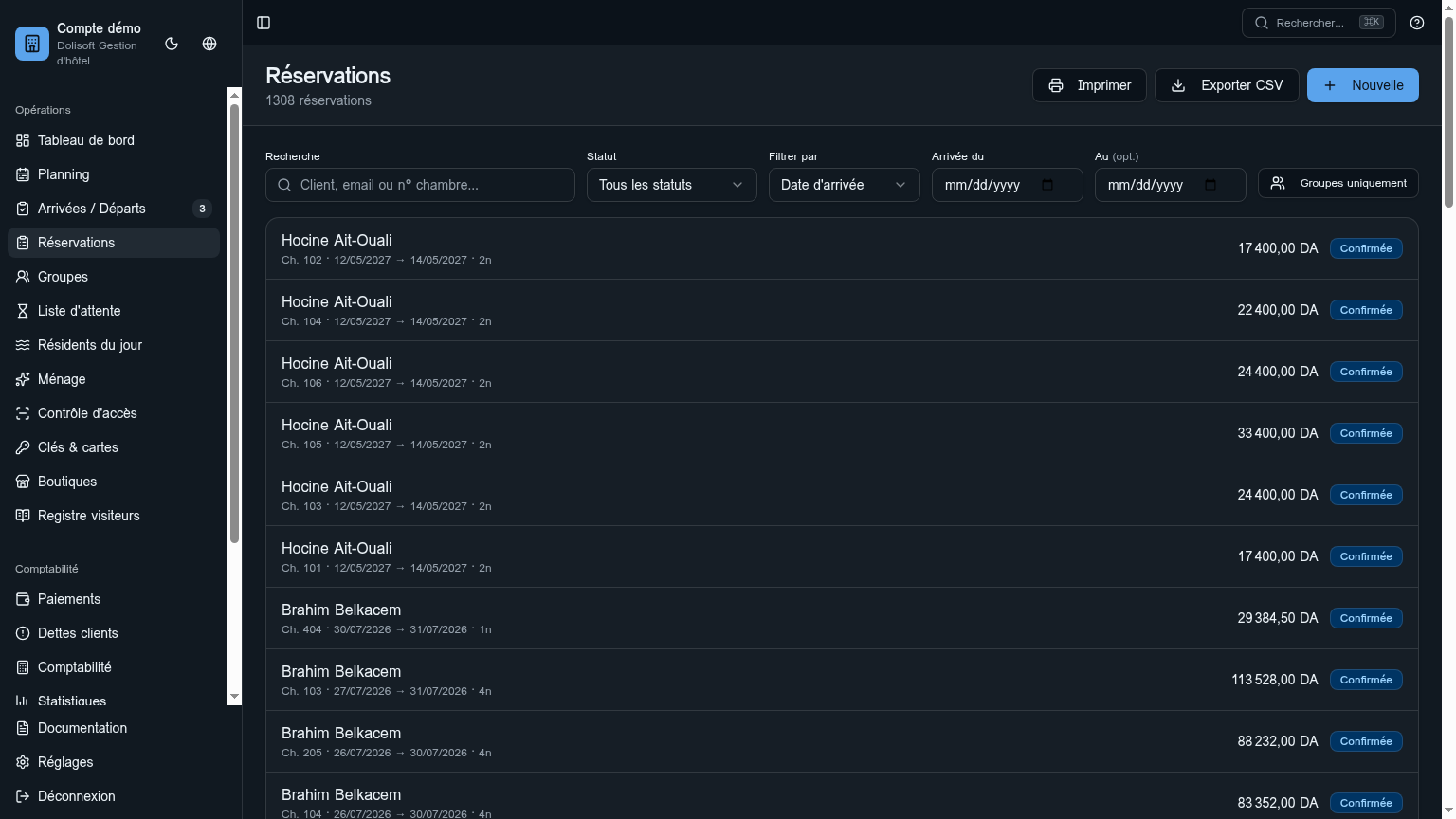This screenshot has height=819, width=1456.
Task: Open Paiements page
Action: (114, 599)
